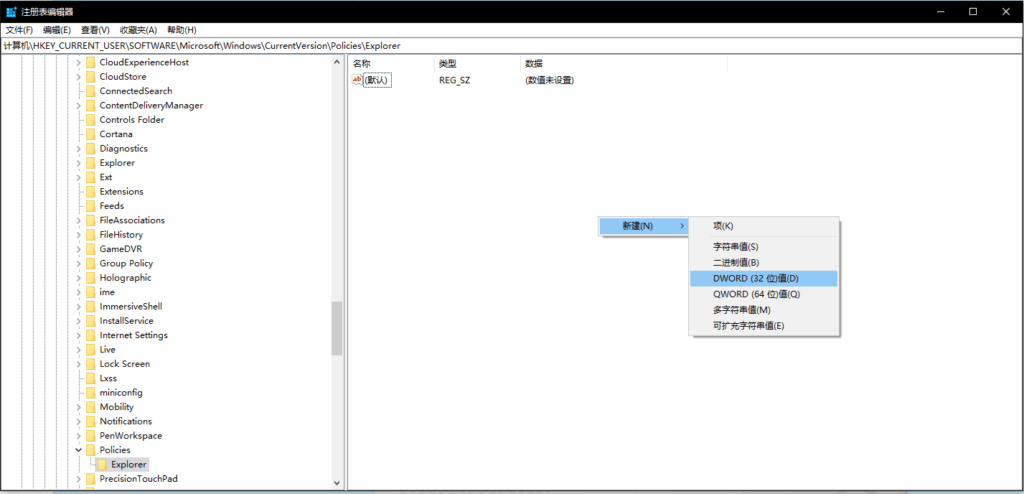Open the 收藏夹(A) menu

(135, 30)
